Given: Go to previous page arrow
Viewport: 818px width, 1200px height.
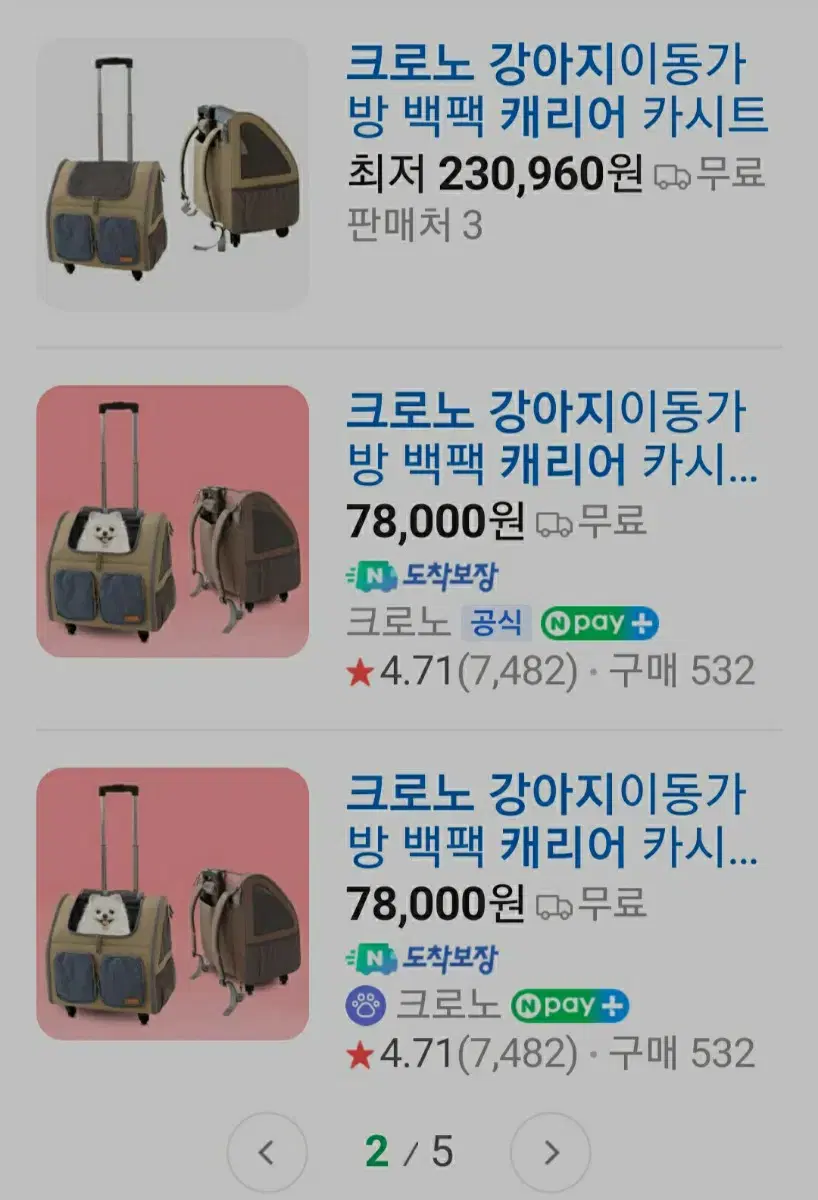Looking at the screenshot, I should [x=266, y=1153].
